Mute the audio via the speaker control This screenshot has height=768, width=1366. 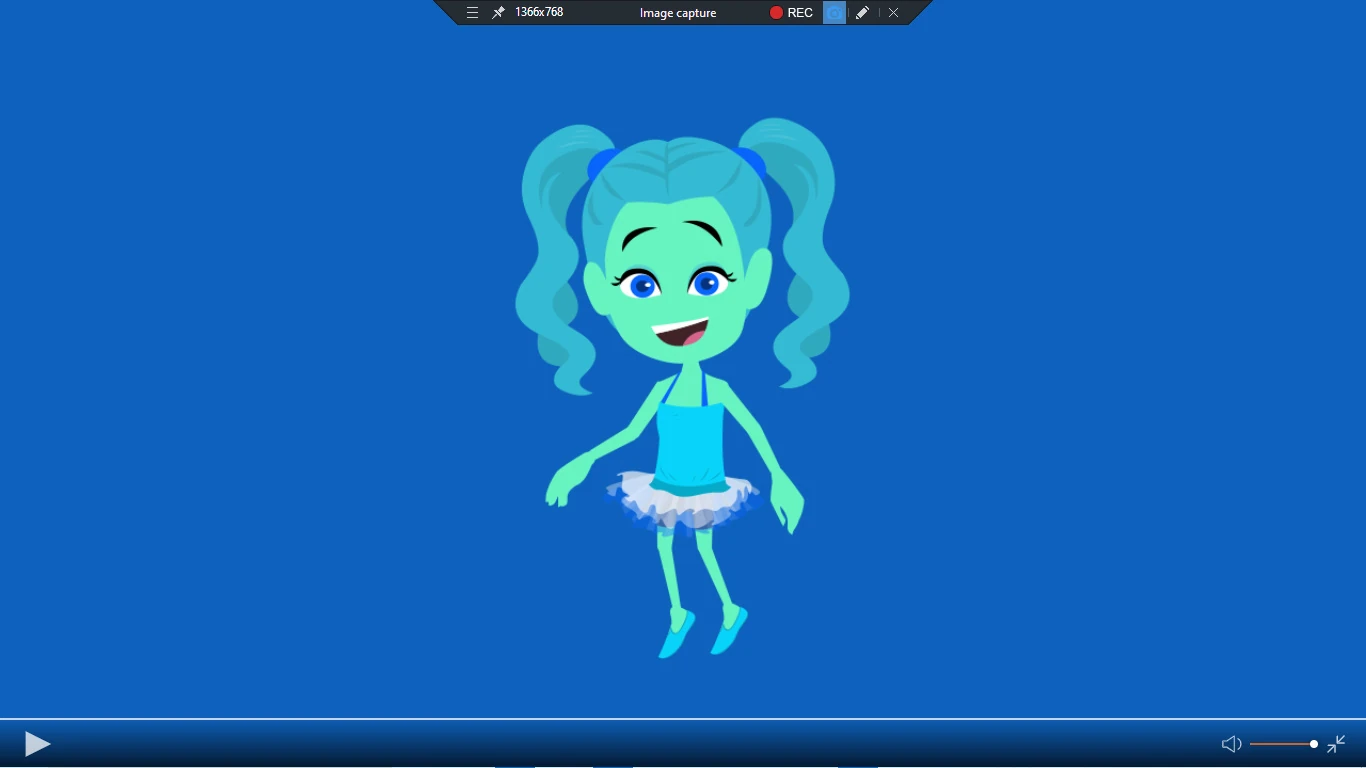point(1231,744)
